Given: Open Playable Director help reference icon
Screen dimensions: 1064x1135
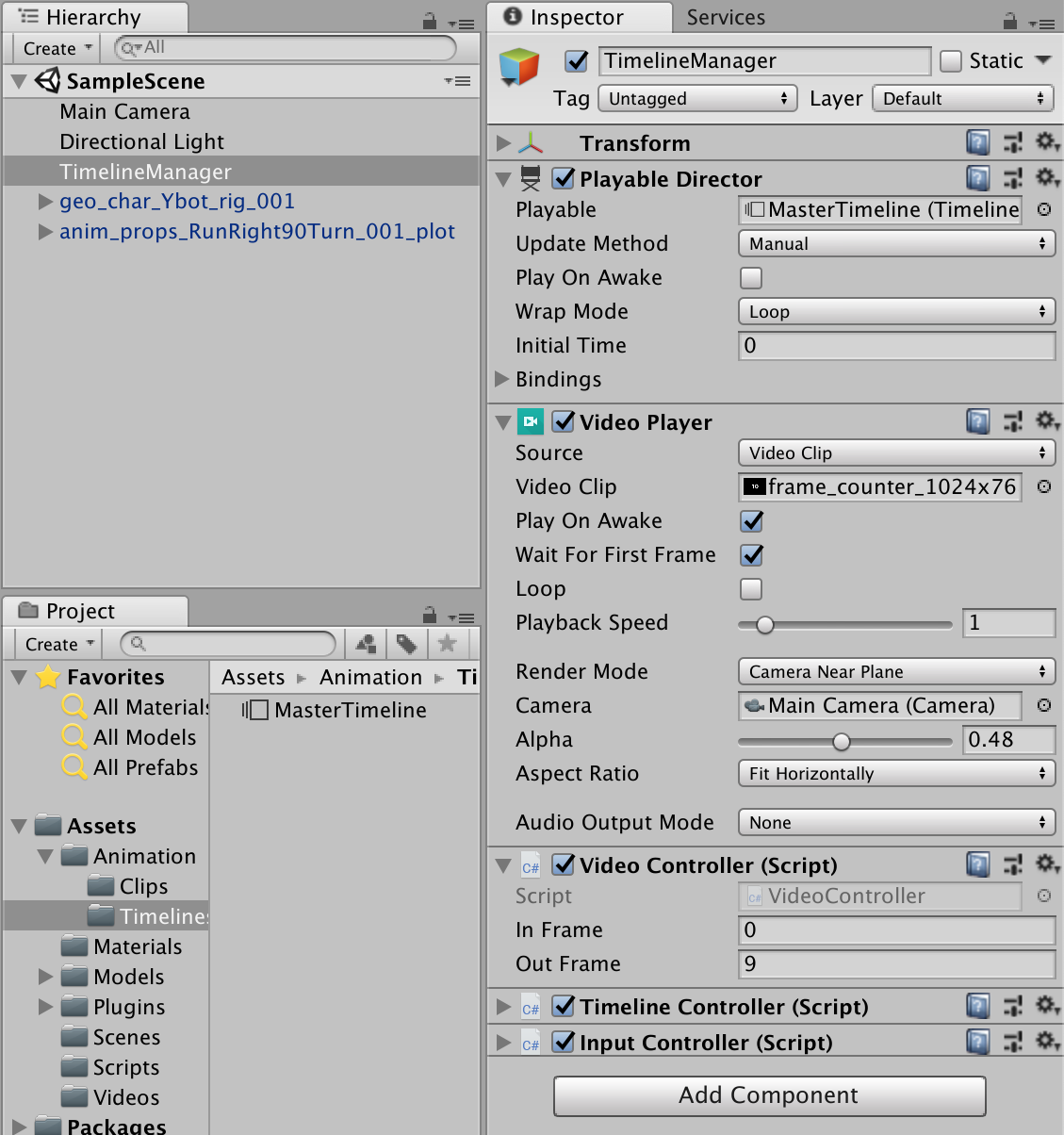Looking at the screenshot, I should (x=978, y=178).
